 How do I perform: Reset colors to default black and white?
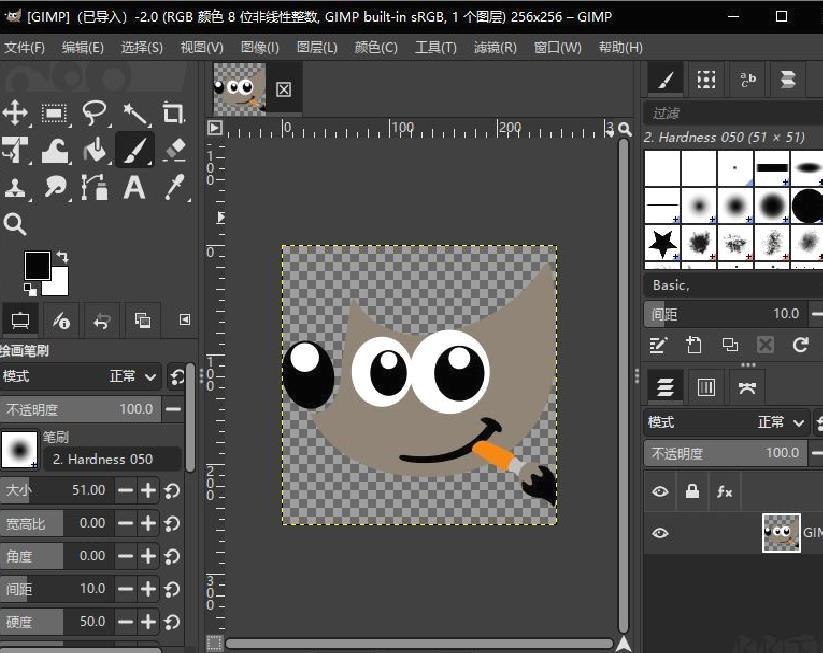coord(30,289)
